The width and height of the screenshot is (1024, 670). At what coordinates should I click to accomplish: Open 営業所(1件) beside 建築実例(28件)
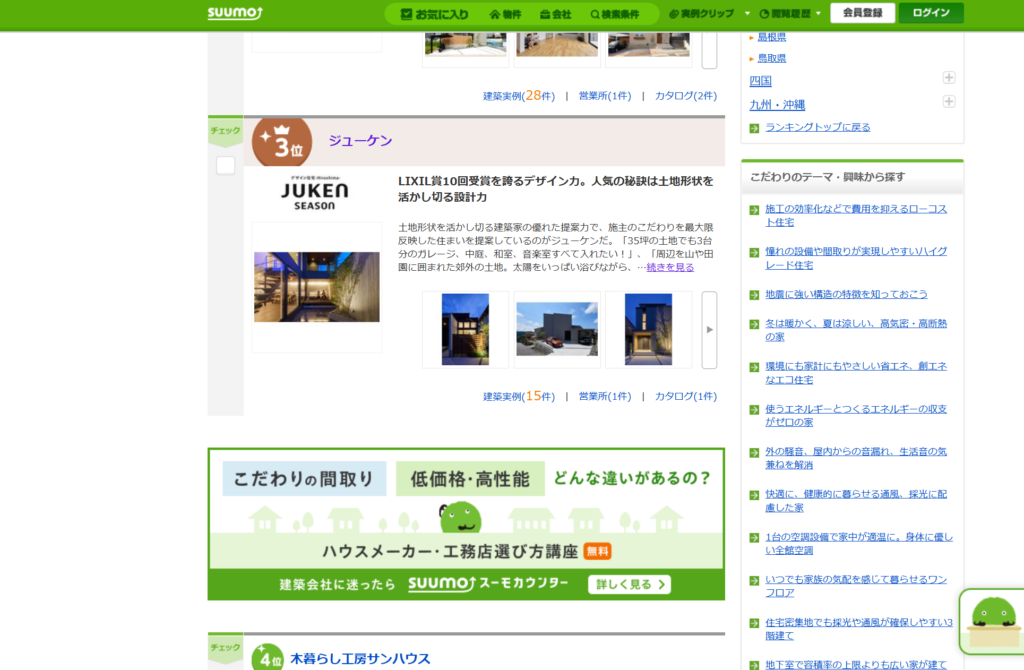(605, 96)
